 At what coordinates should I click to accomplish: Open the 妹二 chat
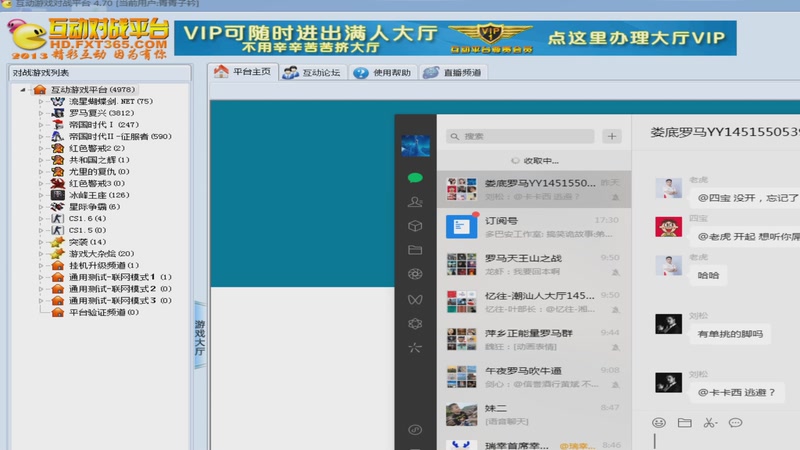(x=533, y=414)
